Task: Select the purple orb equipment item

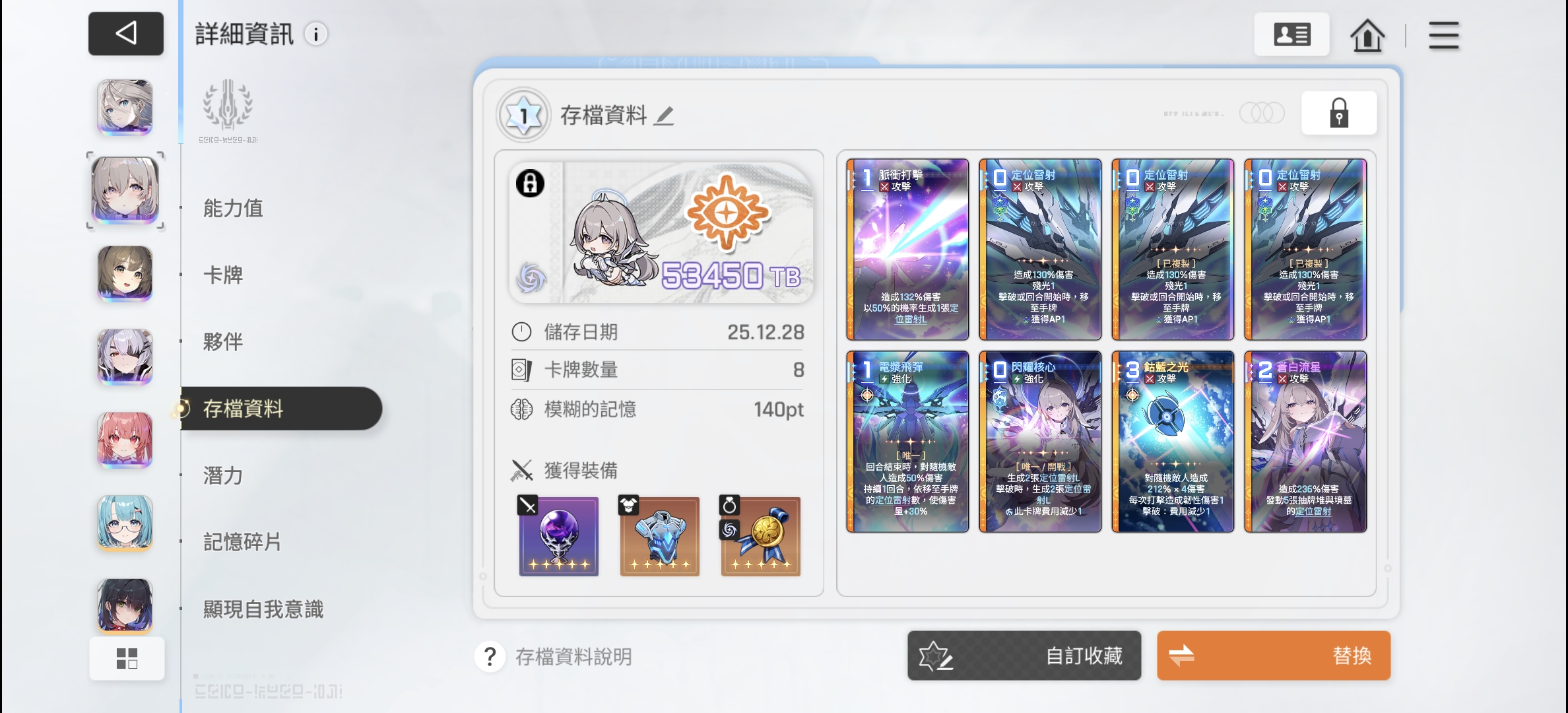Action: (x=558, y=536)
